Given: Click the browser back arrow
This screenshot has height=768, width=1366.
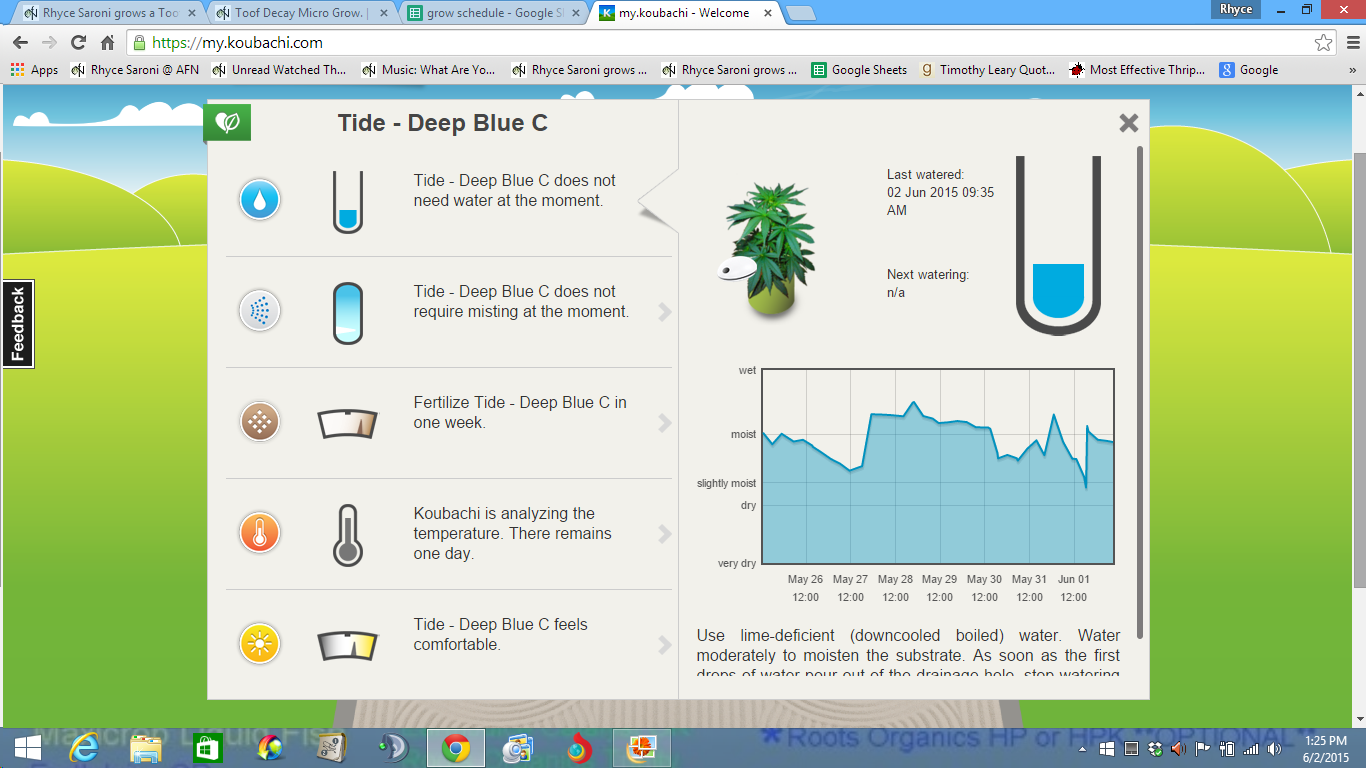Looking at the screenshot, I should pyautogui.click(x=20, y=43).
